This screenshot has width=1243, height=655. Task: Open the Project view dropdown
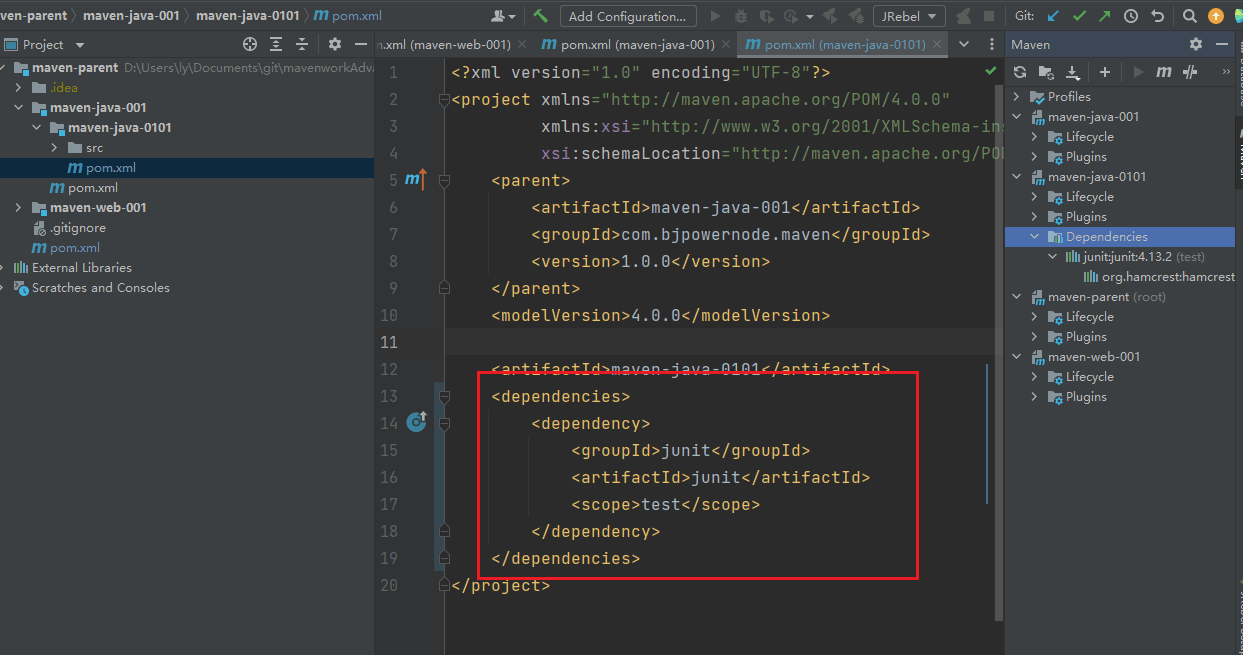(52, 44)
